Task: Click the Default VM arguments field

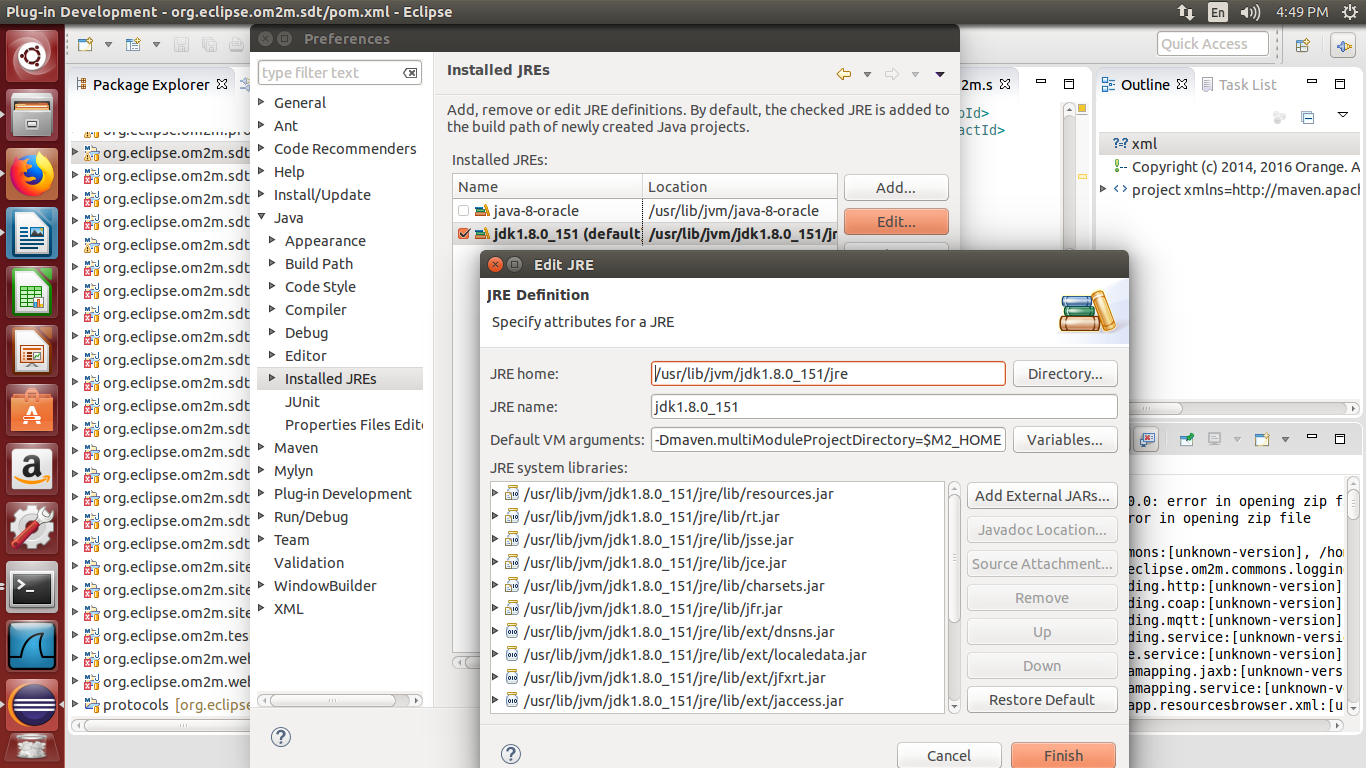Action: [828, 439]
